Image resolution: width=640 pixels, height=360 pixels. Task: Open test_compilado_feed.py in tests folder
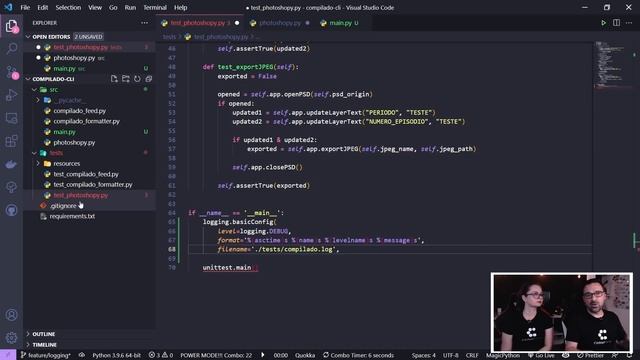pos(86,174)
